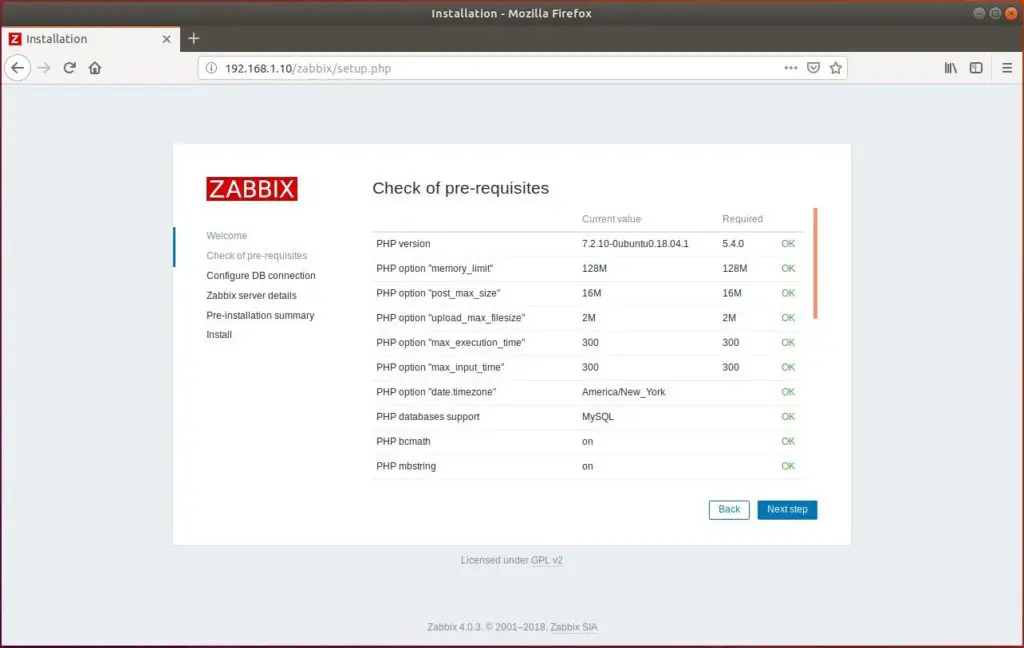The height and width of the screenshot is (648, 1024).
Task: Click the PHP option "max_input_time" label
Action: click(440, 368)
